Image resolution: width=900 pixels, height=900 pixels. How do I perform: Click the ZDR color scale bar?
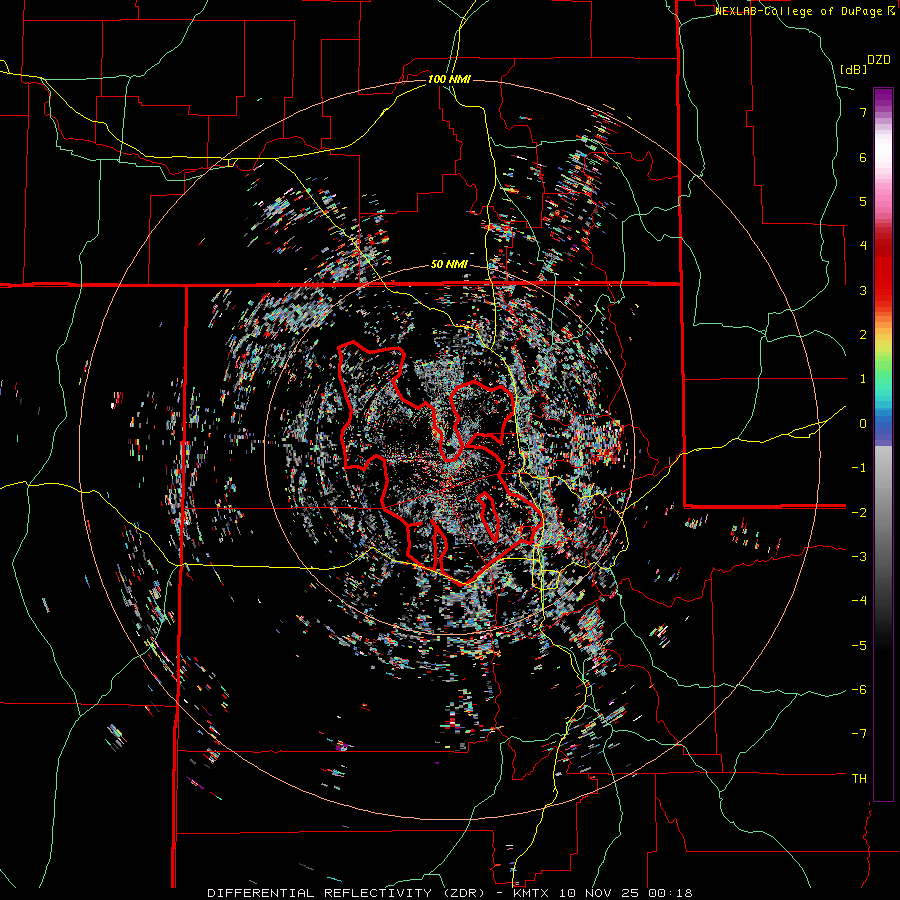883,444
